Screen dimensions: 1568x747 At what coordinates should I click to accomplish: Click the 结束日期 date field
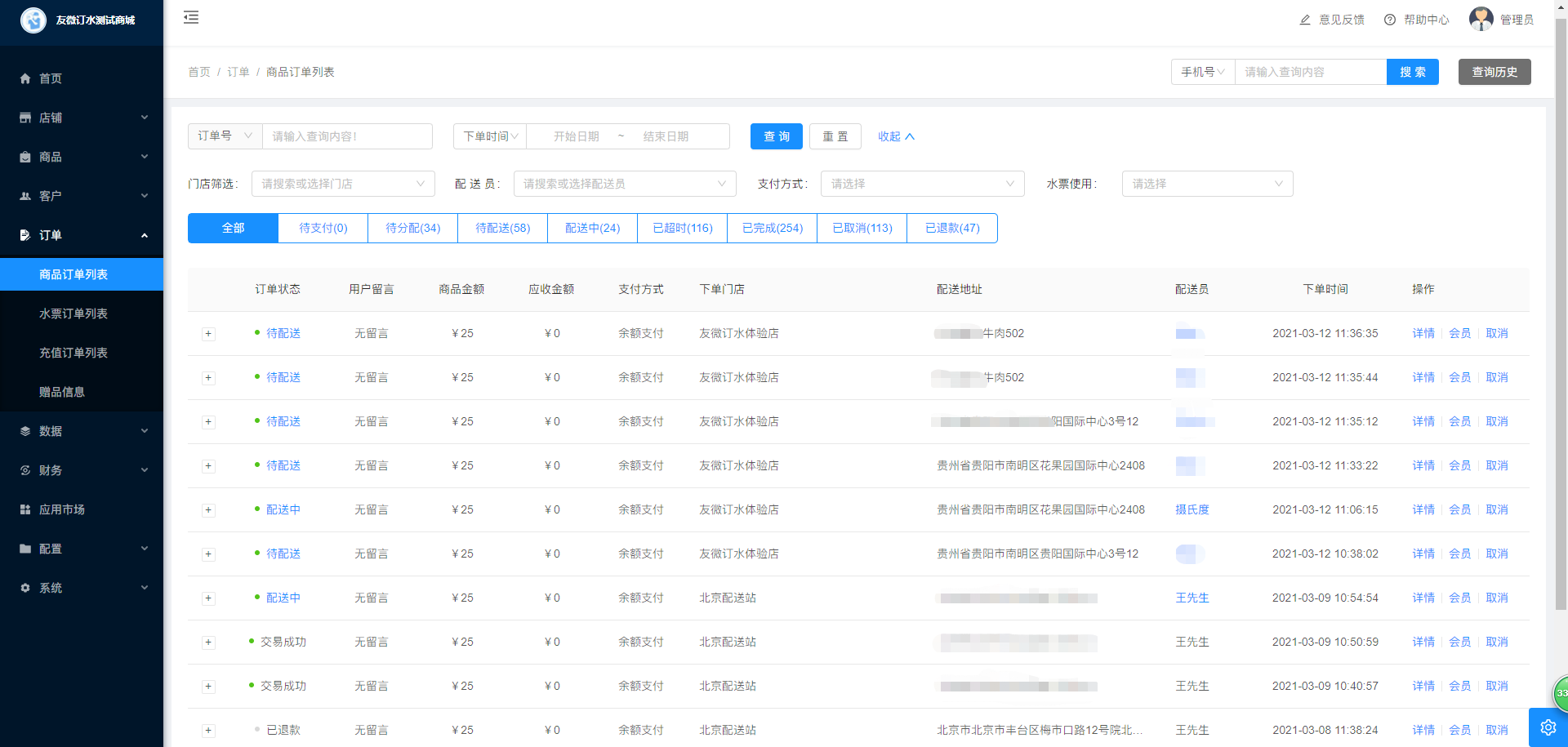[666, 136]
